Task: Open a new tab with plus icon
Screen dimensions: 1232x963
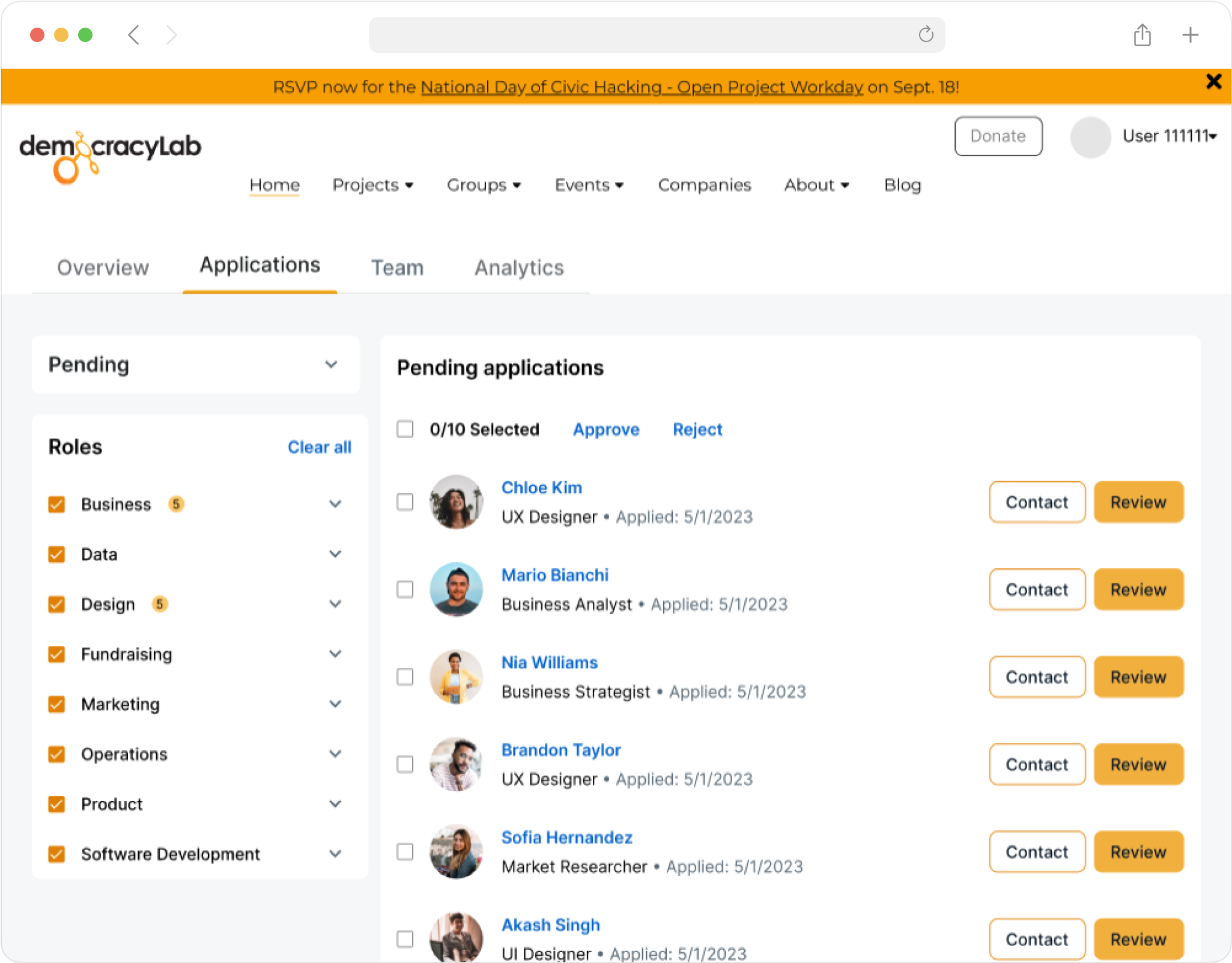Action: [x=1190, y=35]
